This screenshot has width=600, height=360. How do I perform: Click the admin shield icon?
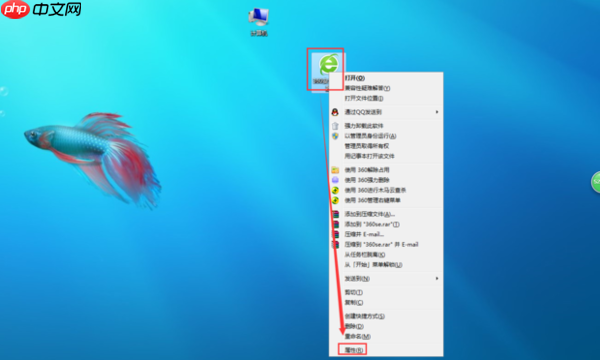pos(335,136)
